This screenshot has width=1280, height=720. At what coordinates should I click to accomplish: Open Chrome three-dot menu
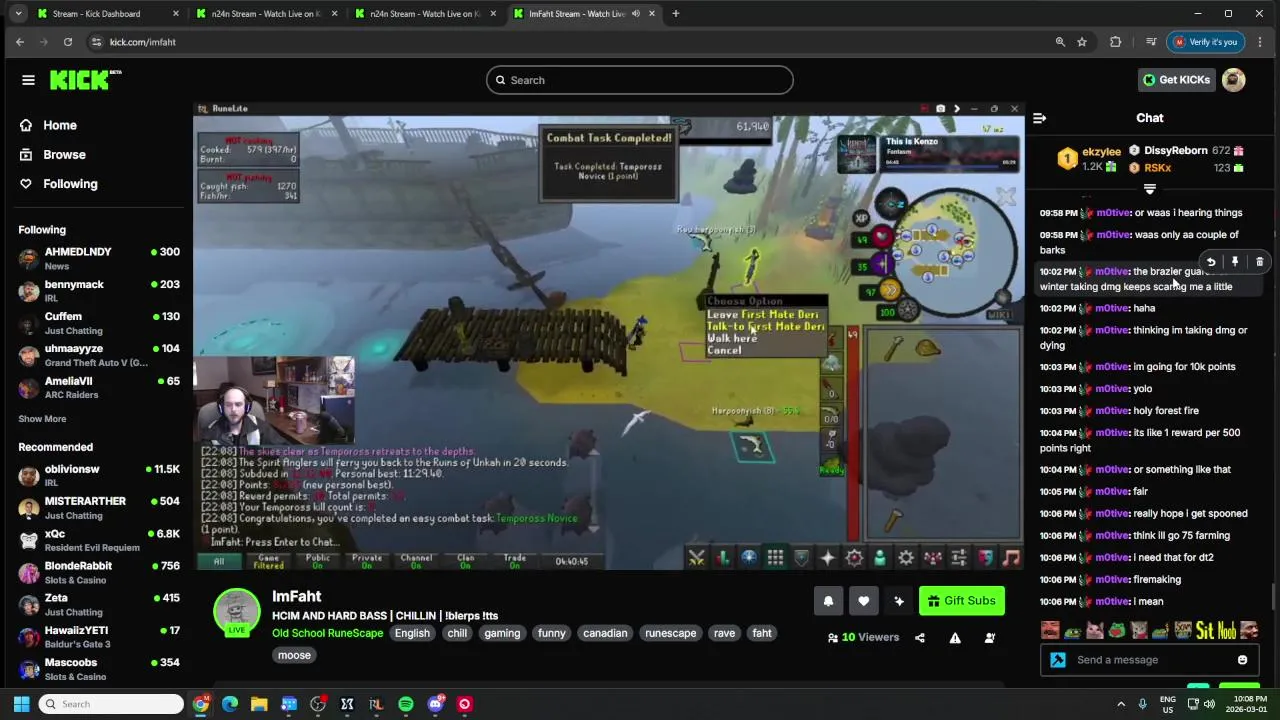point(1259,42)
